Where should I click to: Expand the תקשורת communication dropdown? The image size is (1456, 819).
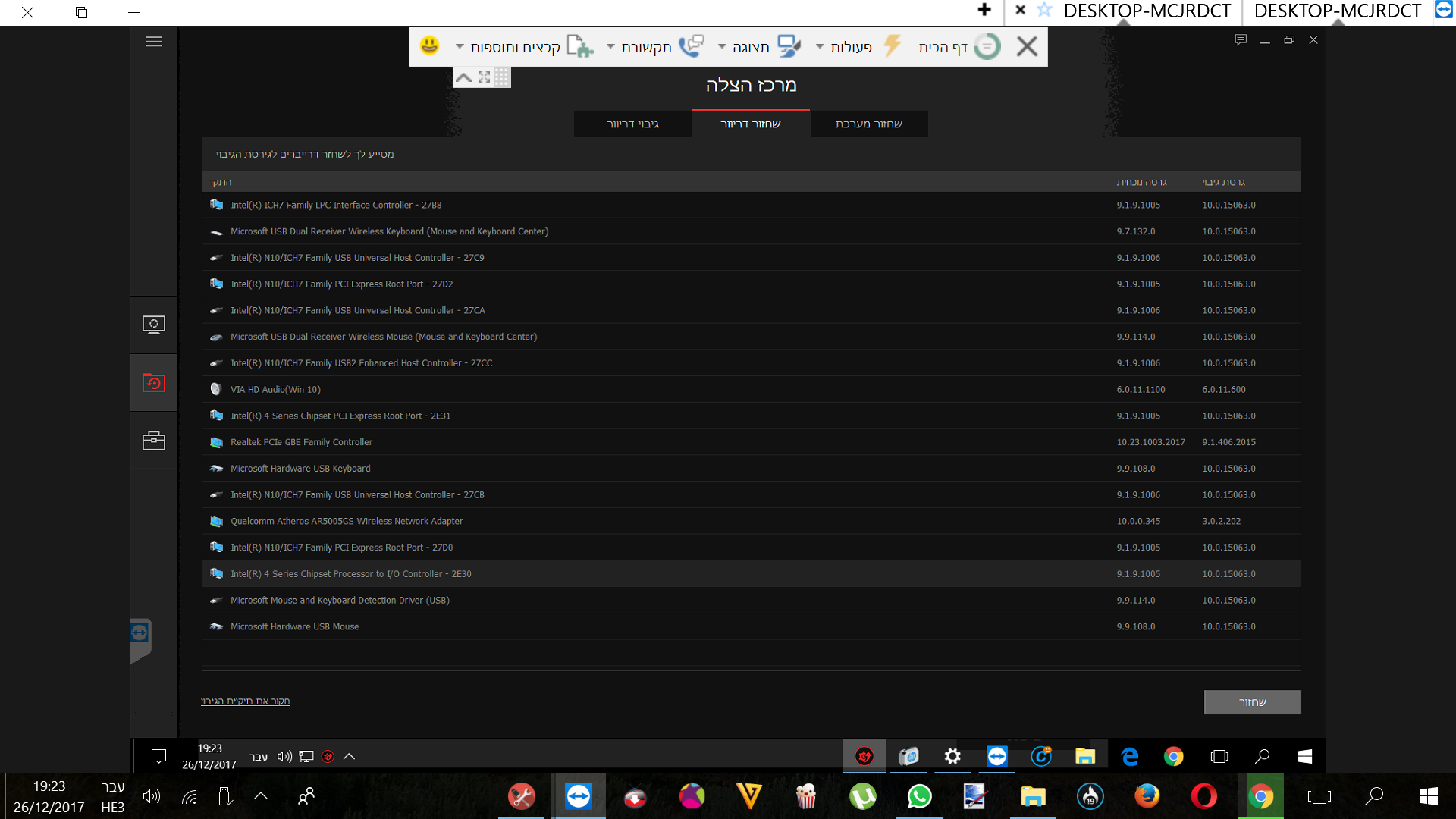coord(639,47)
